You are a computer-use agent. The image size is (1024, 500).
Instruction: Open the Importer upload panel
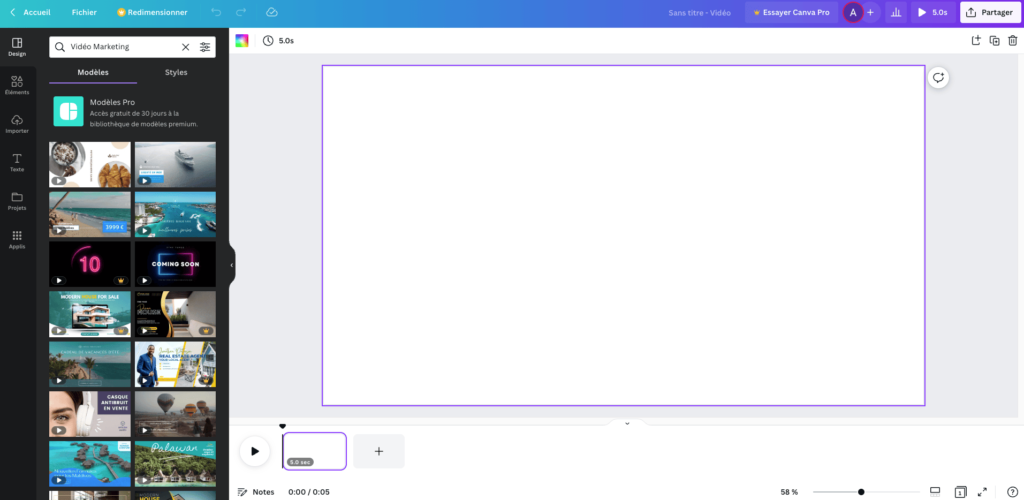(17, 124)
